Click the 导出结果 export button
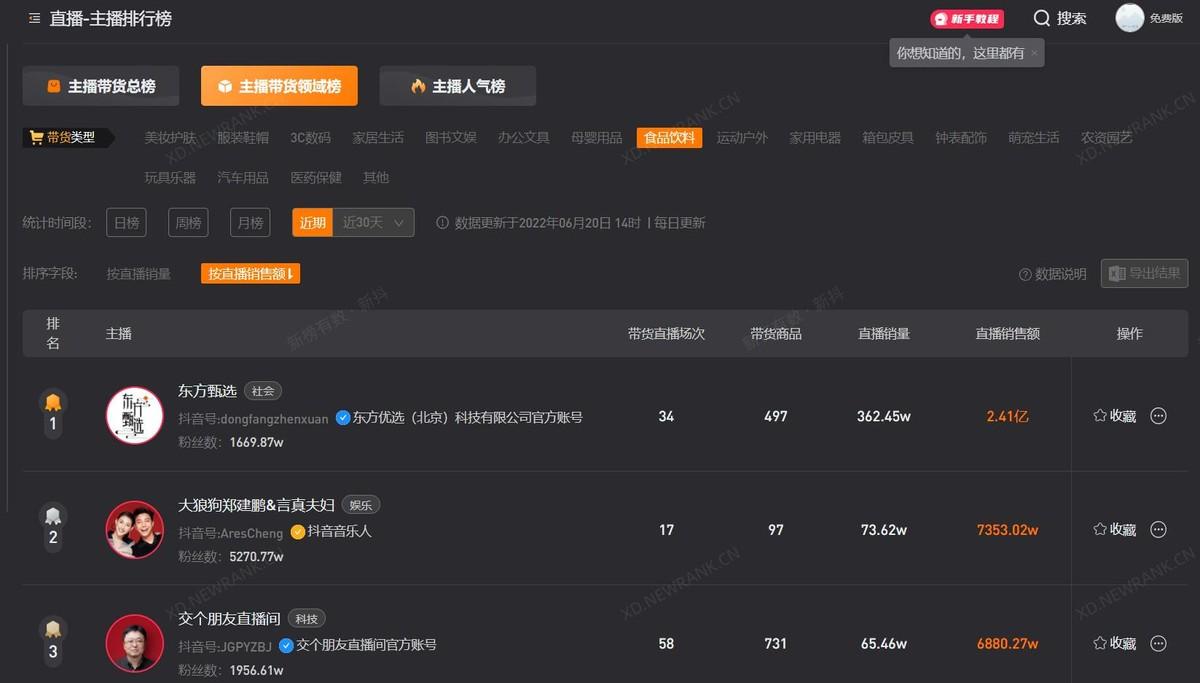The height and width of the screenshot is (683, 1200). (x=1145, y=273)
